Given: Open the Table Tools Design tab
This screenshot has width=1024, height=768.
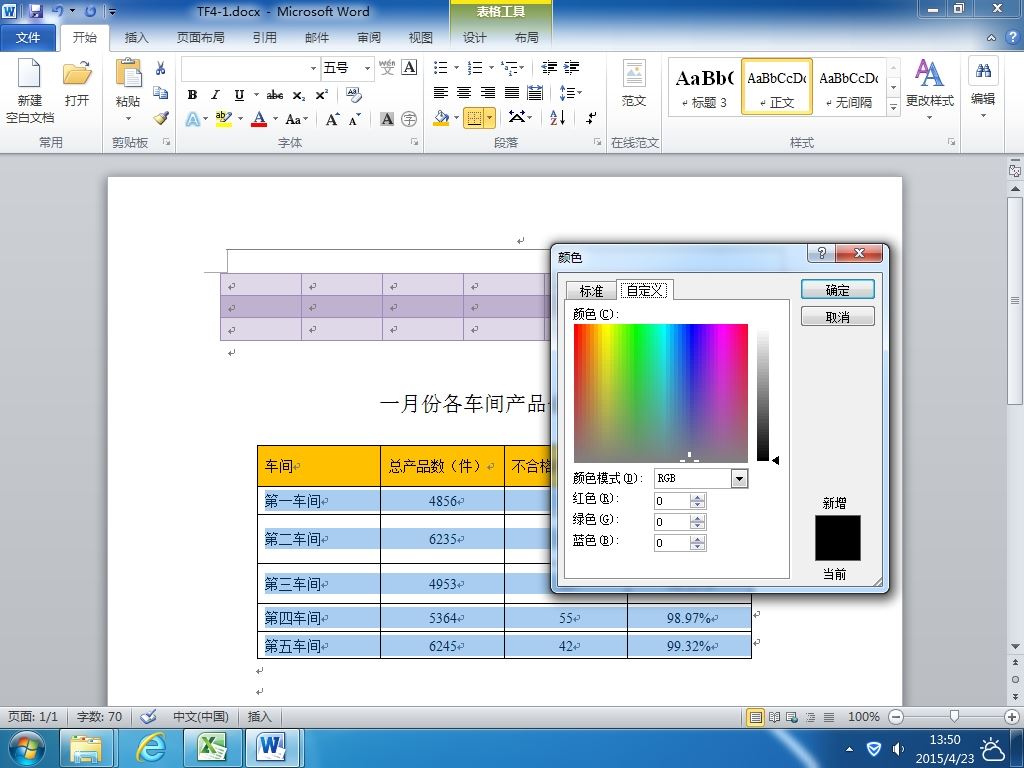Looking at the screenshot, I should click(x=475, y=38).
